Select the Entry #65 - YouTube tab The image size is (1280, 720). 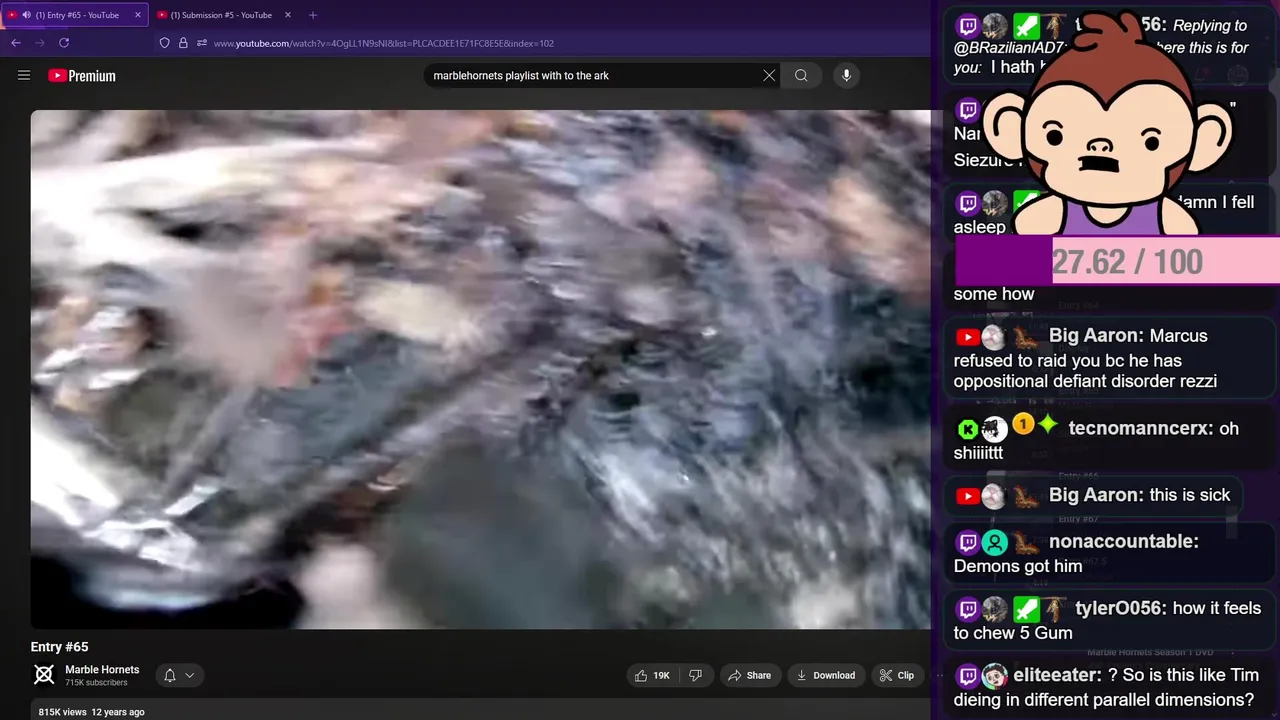coord(74,15)
